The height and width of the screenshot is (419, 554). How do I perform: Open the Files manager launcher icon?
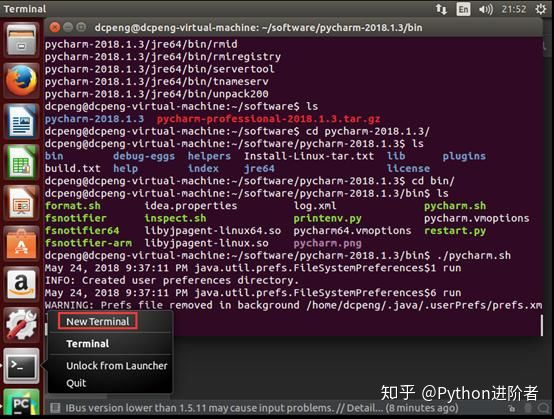[21, 39]
